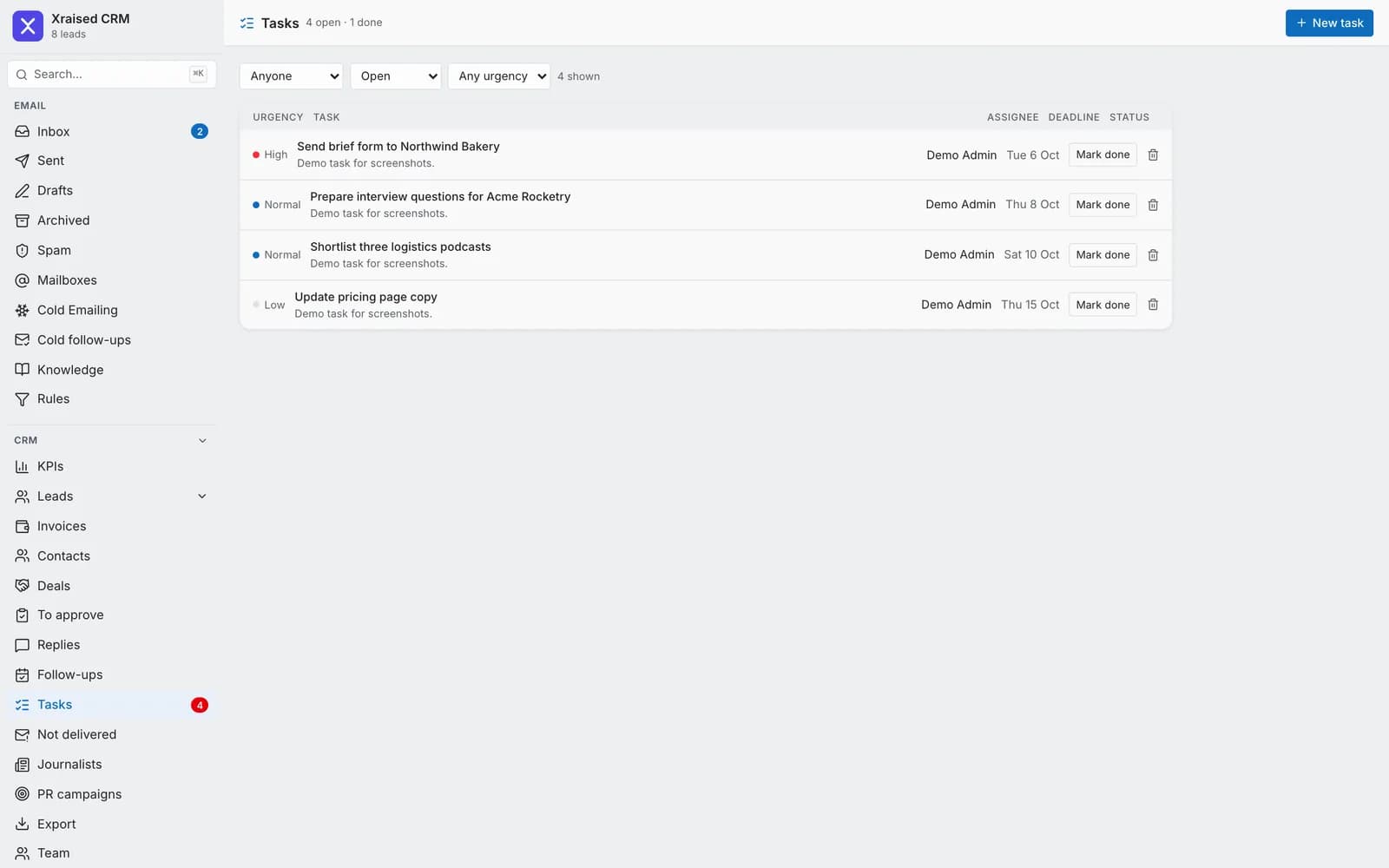Click trash icon for Acme Rocketry task
1389x868 pixels.
click(x=1153, y=205)
